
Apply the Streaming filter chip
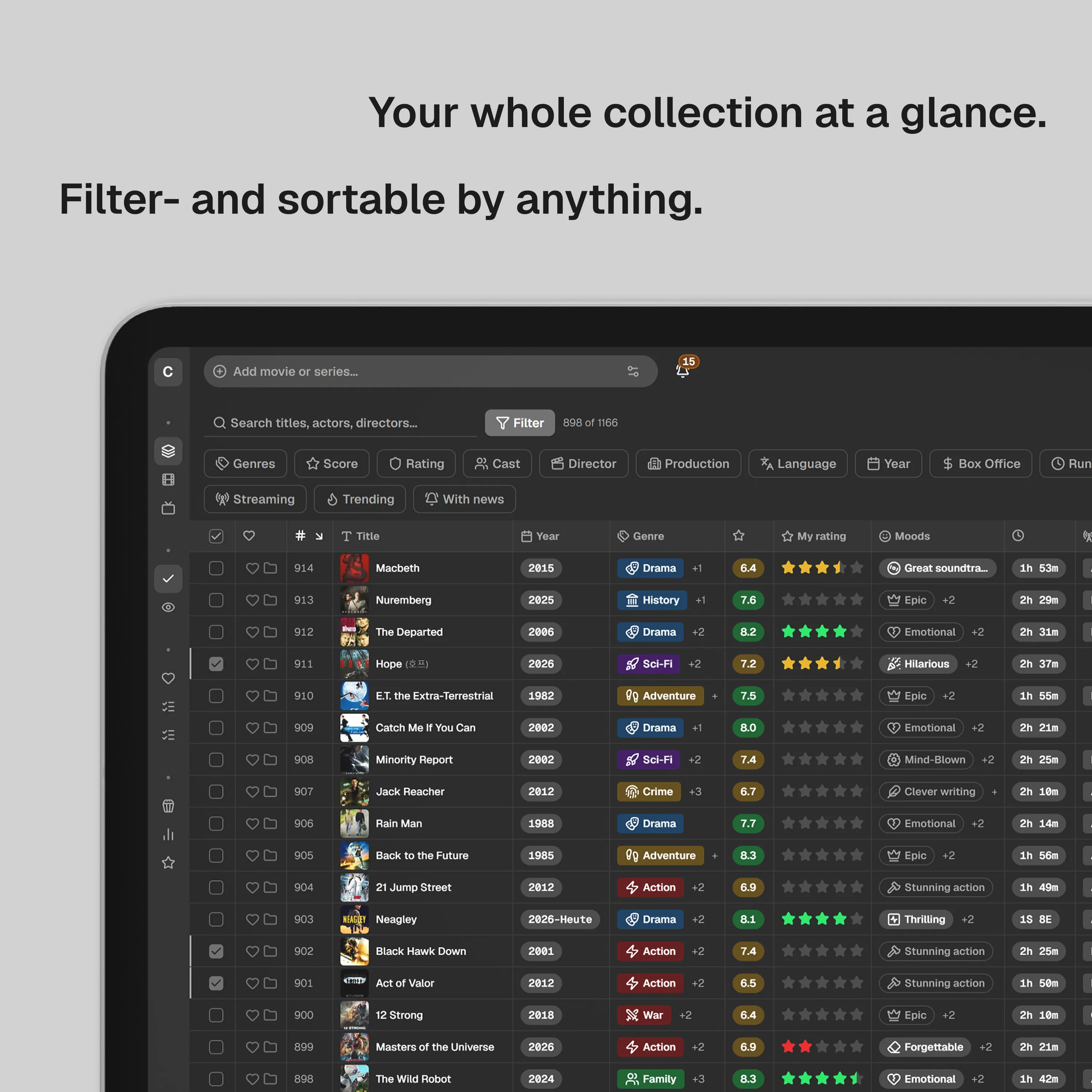click(255, 499)
